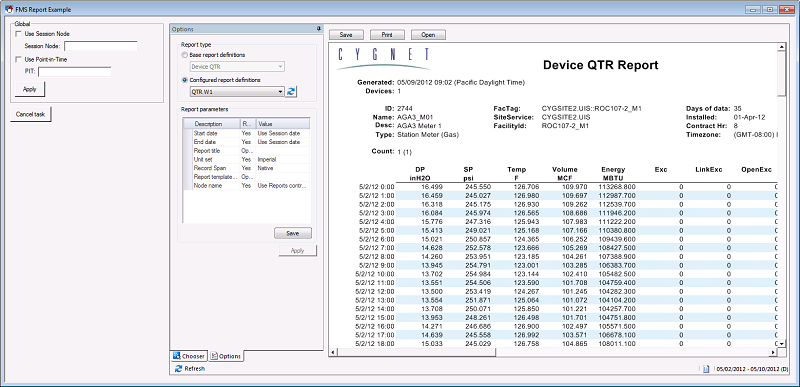This screenshot has height=387, width=800.
Task: Switch to the Options tab
Action: click(x=226, y=356)
